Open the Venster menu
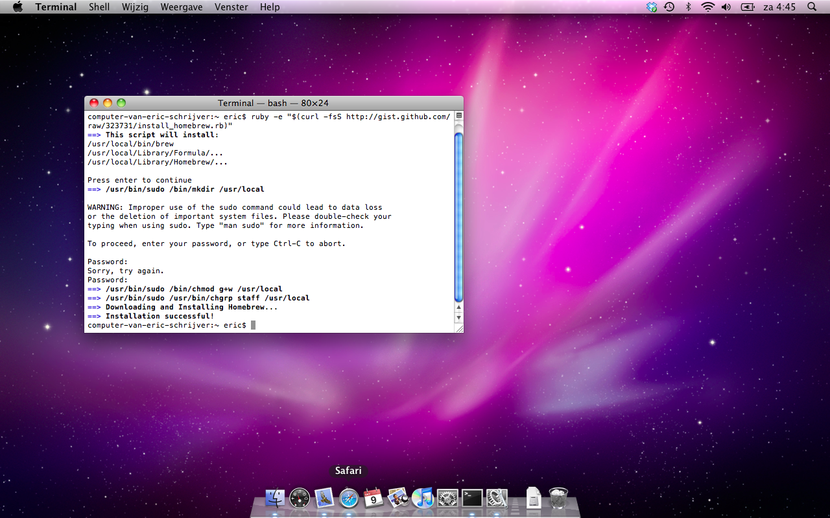This screenshot has width=830, height=518. [231, 7]
